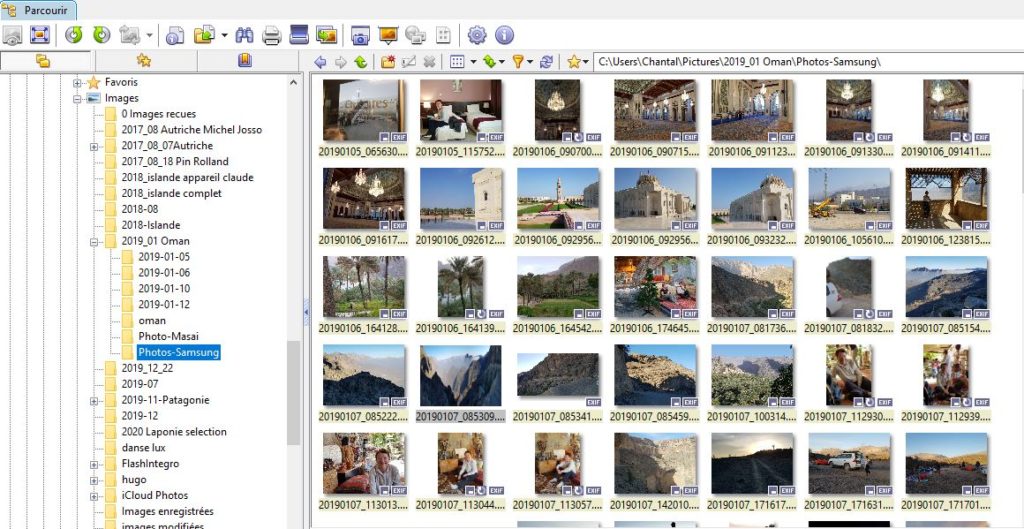This screenshot has width=1024, height=529.
Task: Click the printer icon to print
Action: (x=271, y=35)
